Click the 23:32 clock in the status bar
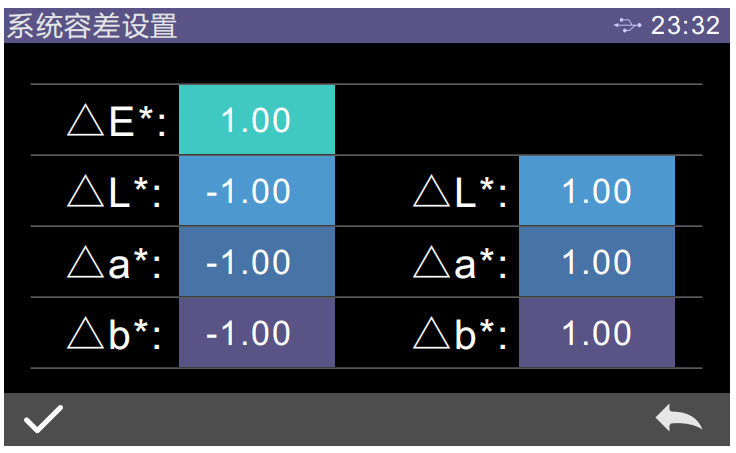This screenshot has width=736, height=453. coord(686,26)
